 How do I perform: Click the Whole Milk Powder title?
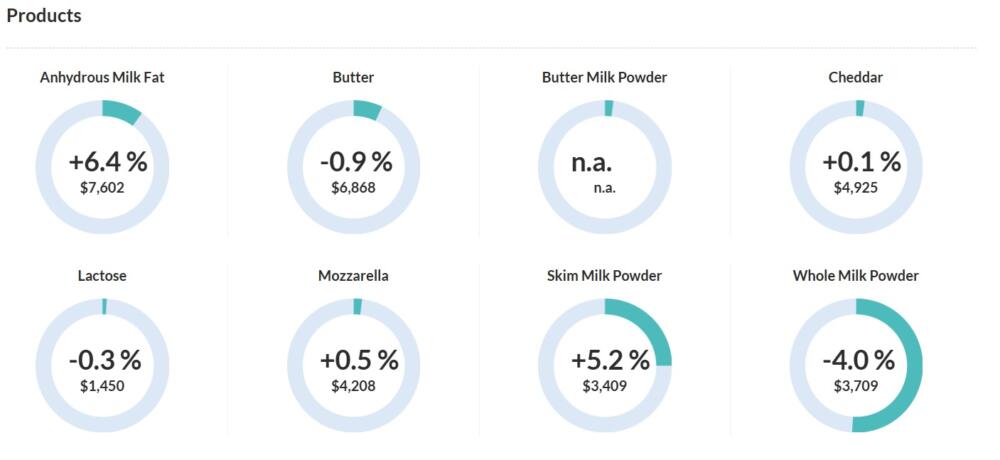856,276
